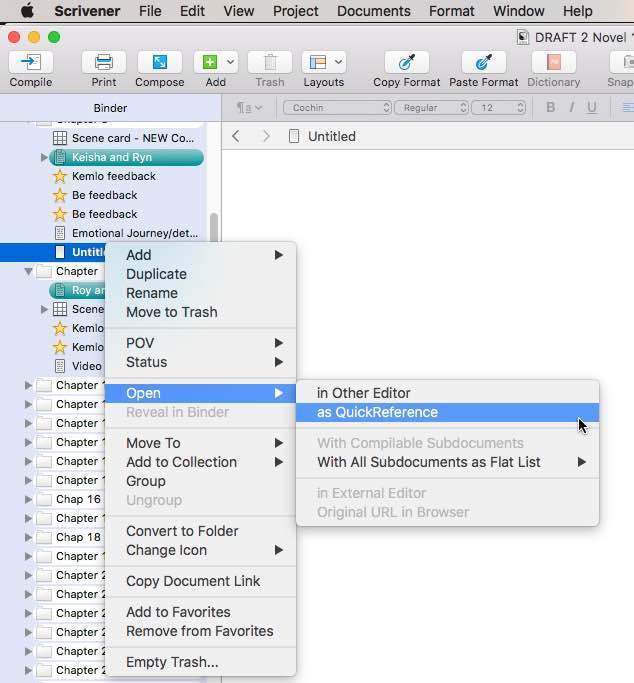Open the Apple menu
Screen dimensions: 634x683
pos(27,11)
